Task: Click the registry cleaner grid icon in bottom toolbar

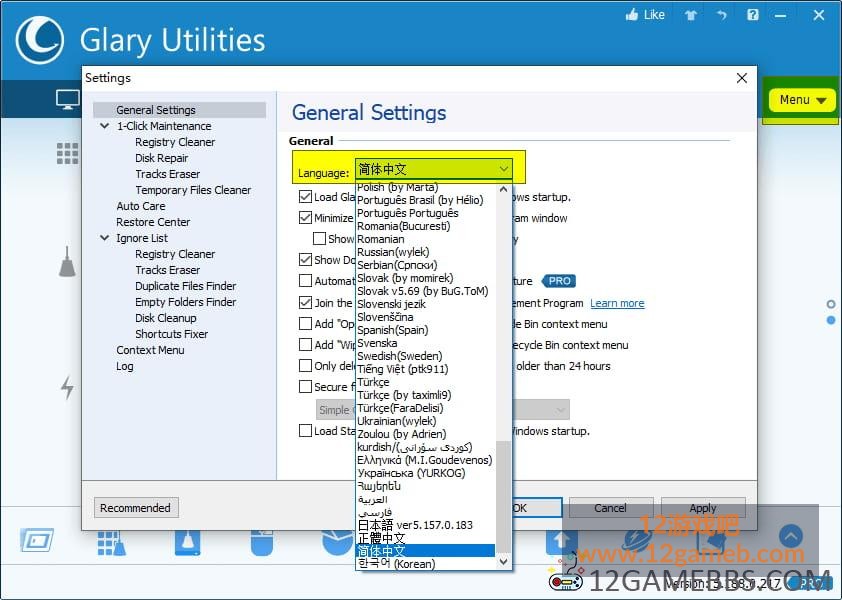Action: coord(112,543)
